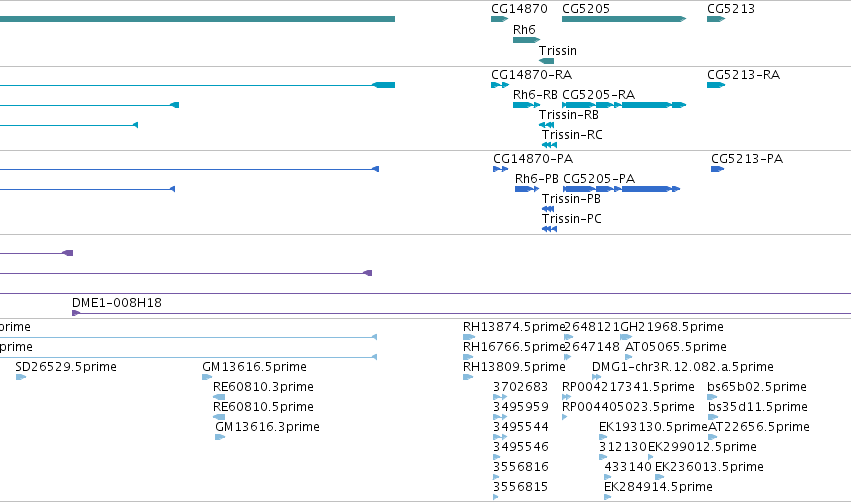Select EST EK193130.5prime
This screenshot has height=502, width=851.
tap(653, 428)
